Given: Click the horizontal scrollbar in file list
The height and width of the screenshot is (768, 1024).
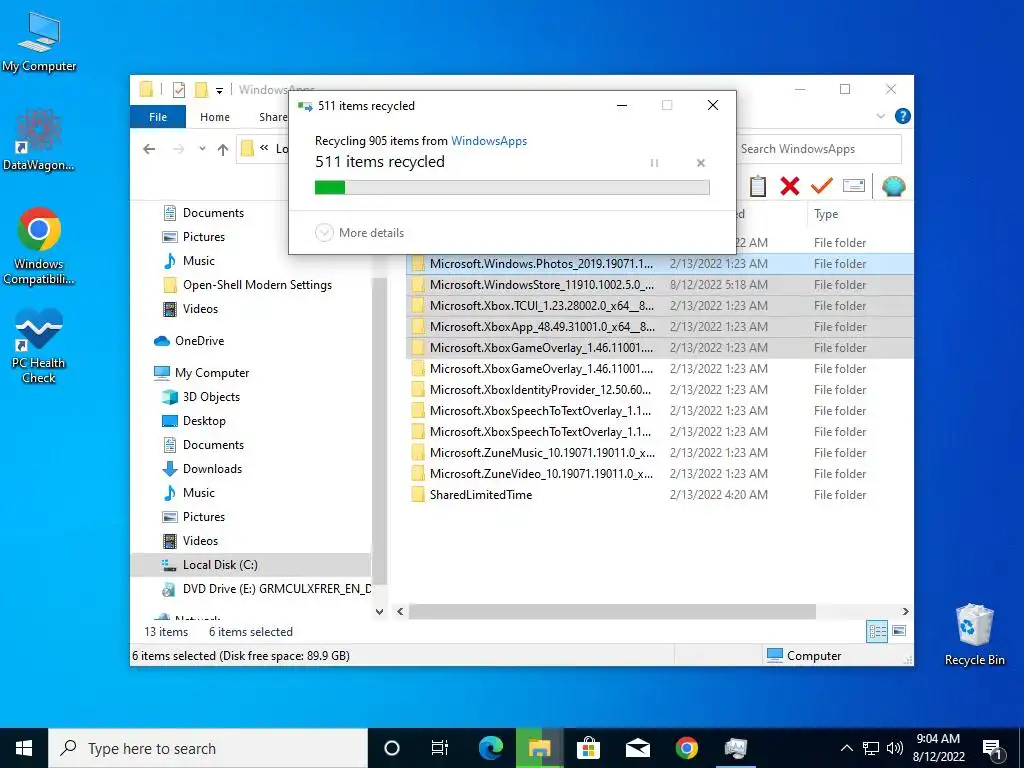Looking at the screenshot, I should pos(612,612).
